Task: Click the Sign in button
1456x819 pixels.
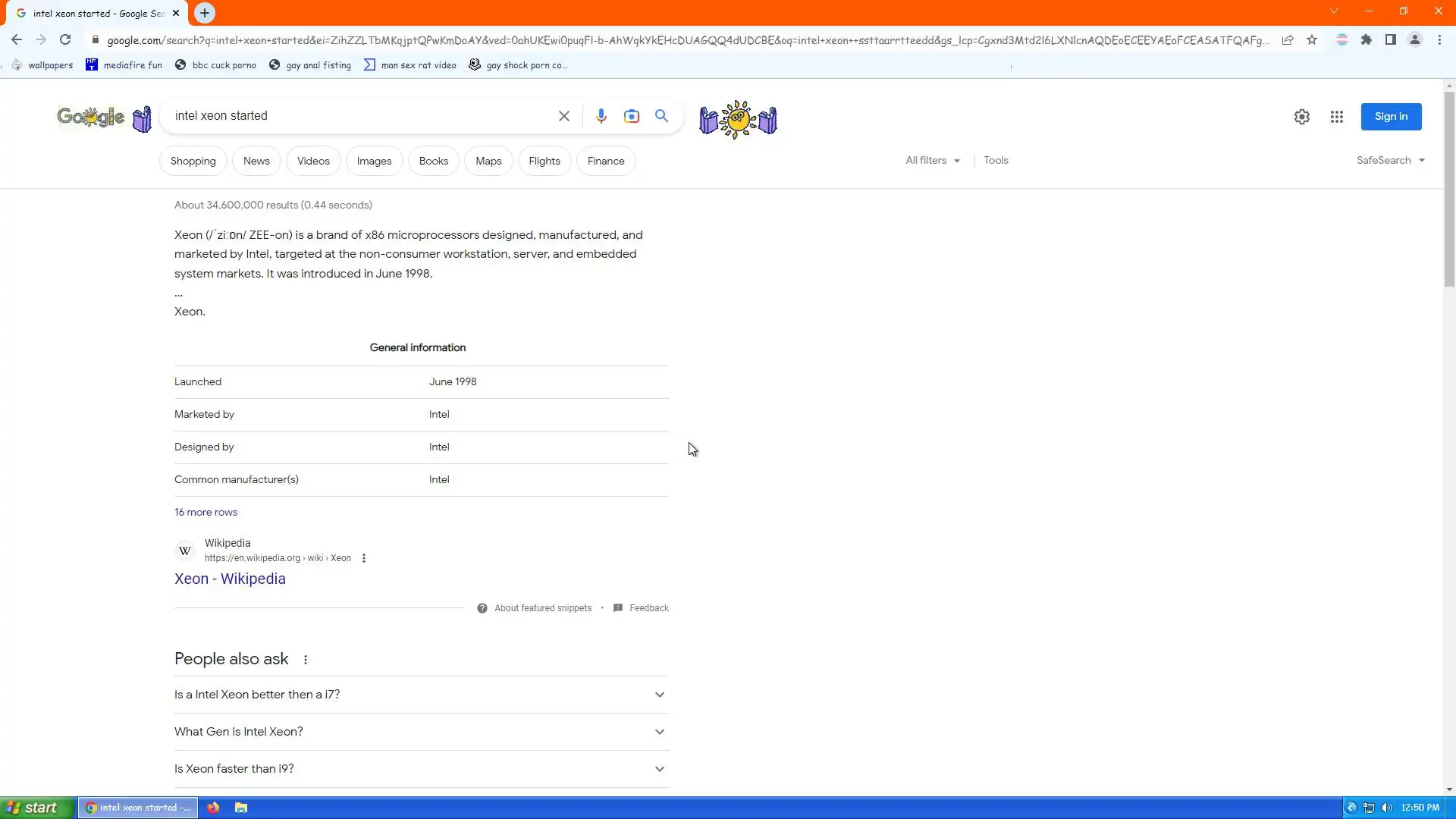Action: (x=1390, y=117)
